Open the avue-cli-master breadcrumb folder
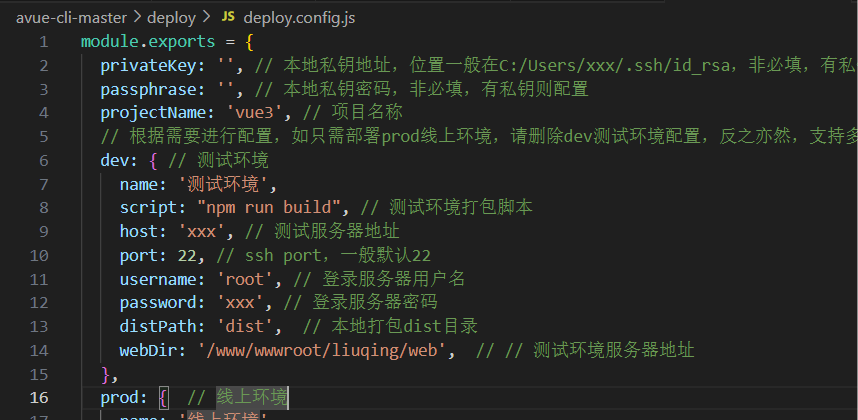The width and height of the screenshot is (858, 420). pyautogui.click(x=72, y=17)
